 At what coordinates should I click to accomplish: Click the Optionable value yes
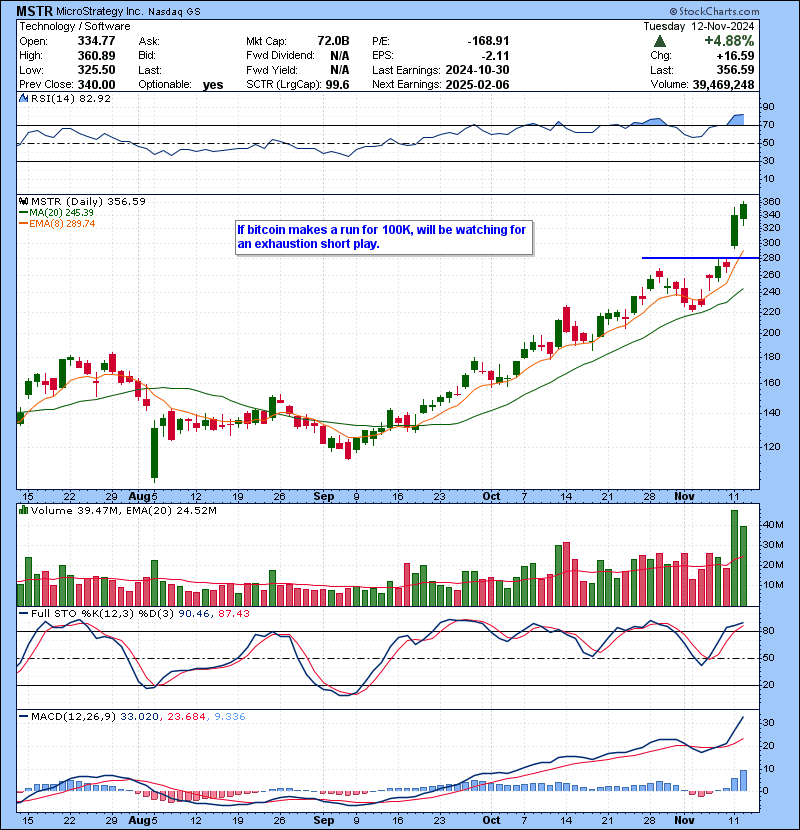pyautogui.click(x=213, y=85)
